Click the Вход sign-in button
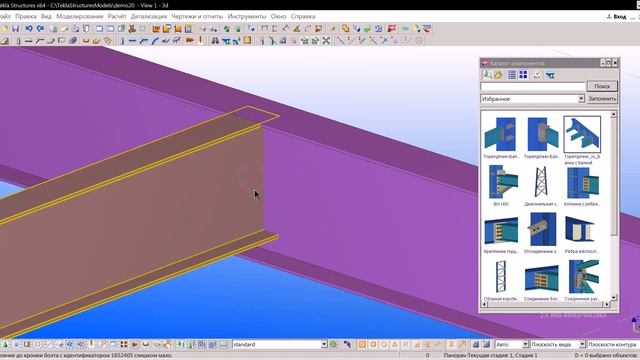 (x=616, y=16)
